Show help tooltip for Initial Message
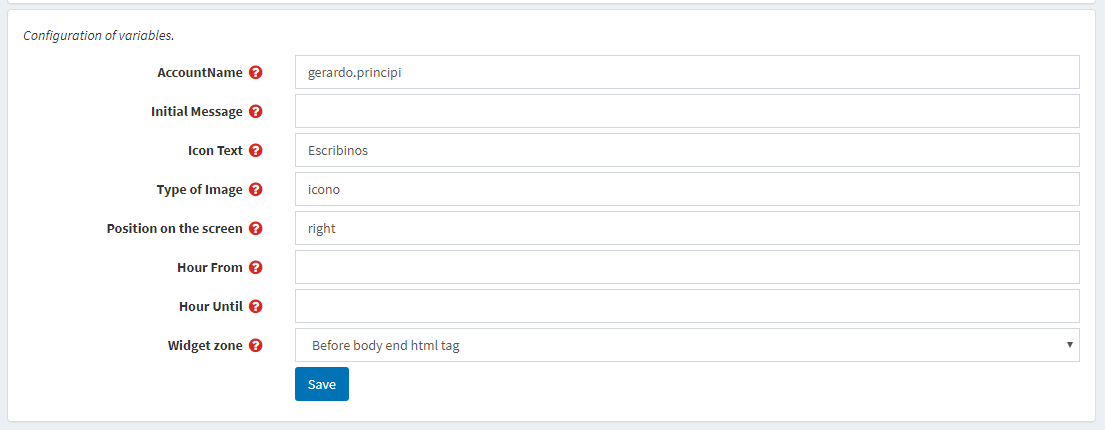Screen dimensions: 1105x430 point(256,111)
